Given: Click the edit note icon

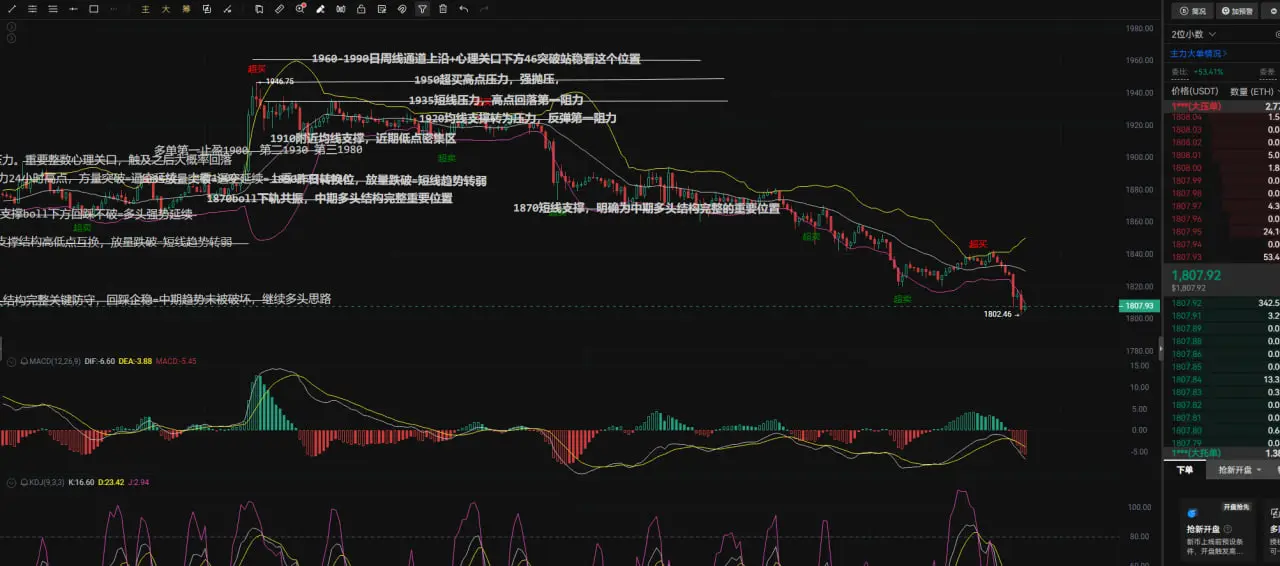Looking at the screenshot, I should point(381,9).
